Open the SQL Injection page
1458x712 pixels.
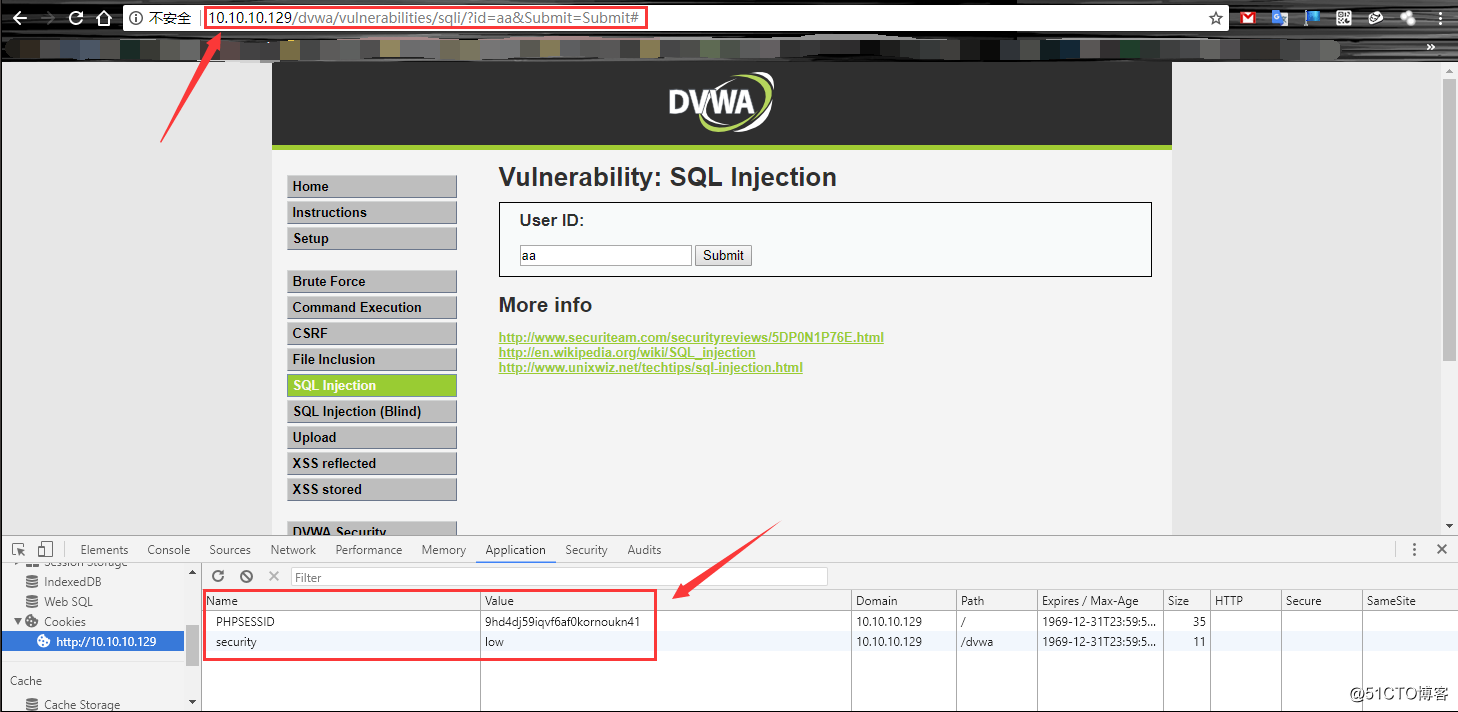[372, 385]
